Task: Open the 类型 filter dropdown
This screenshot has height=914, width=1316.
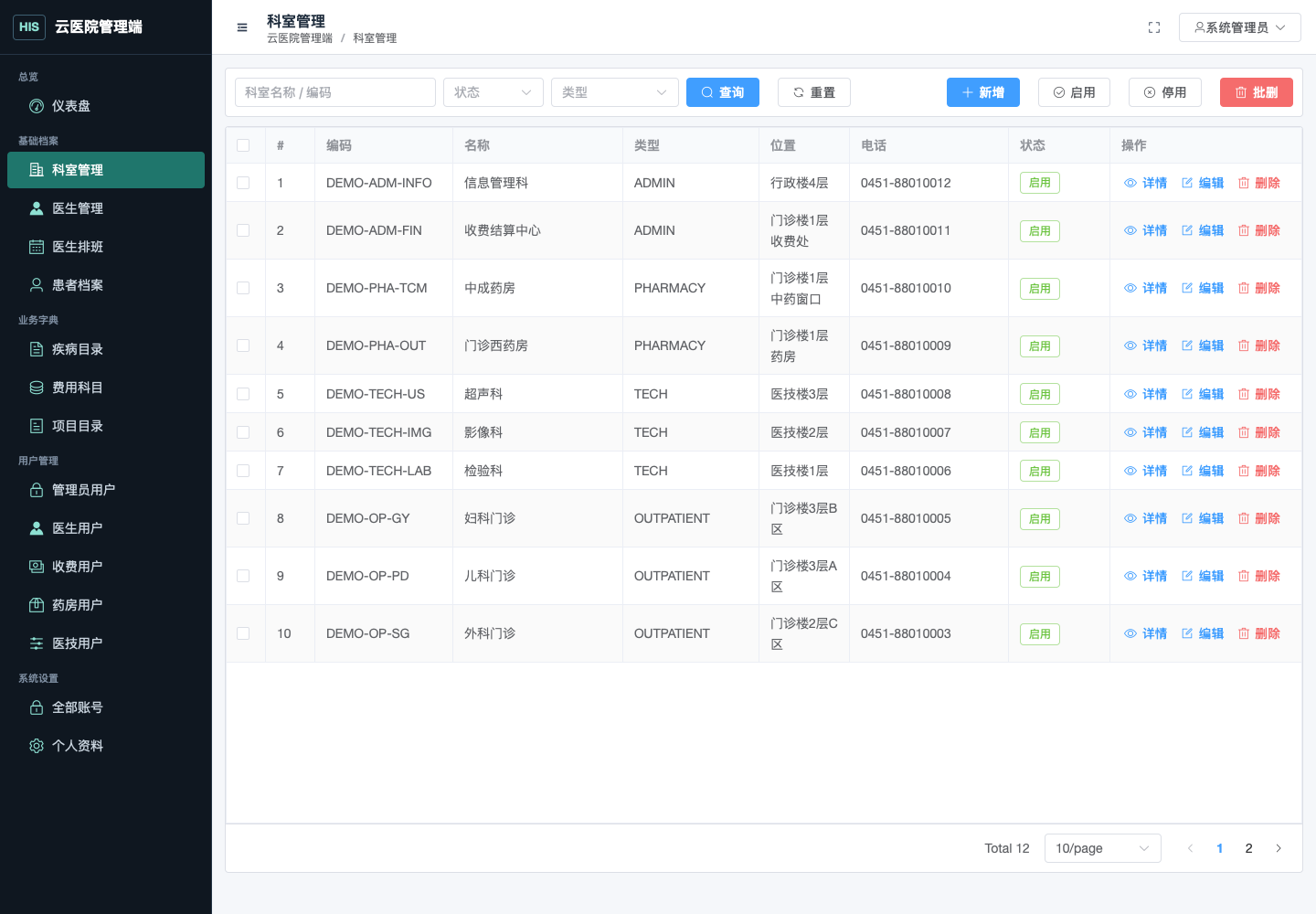Action: pyautogui.click(x=615, y=92)
